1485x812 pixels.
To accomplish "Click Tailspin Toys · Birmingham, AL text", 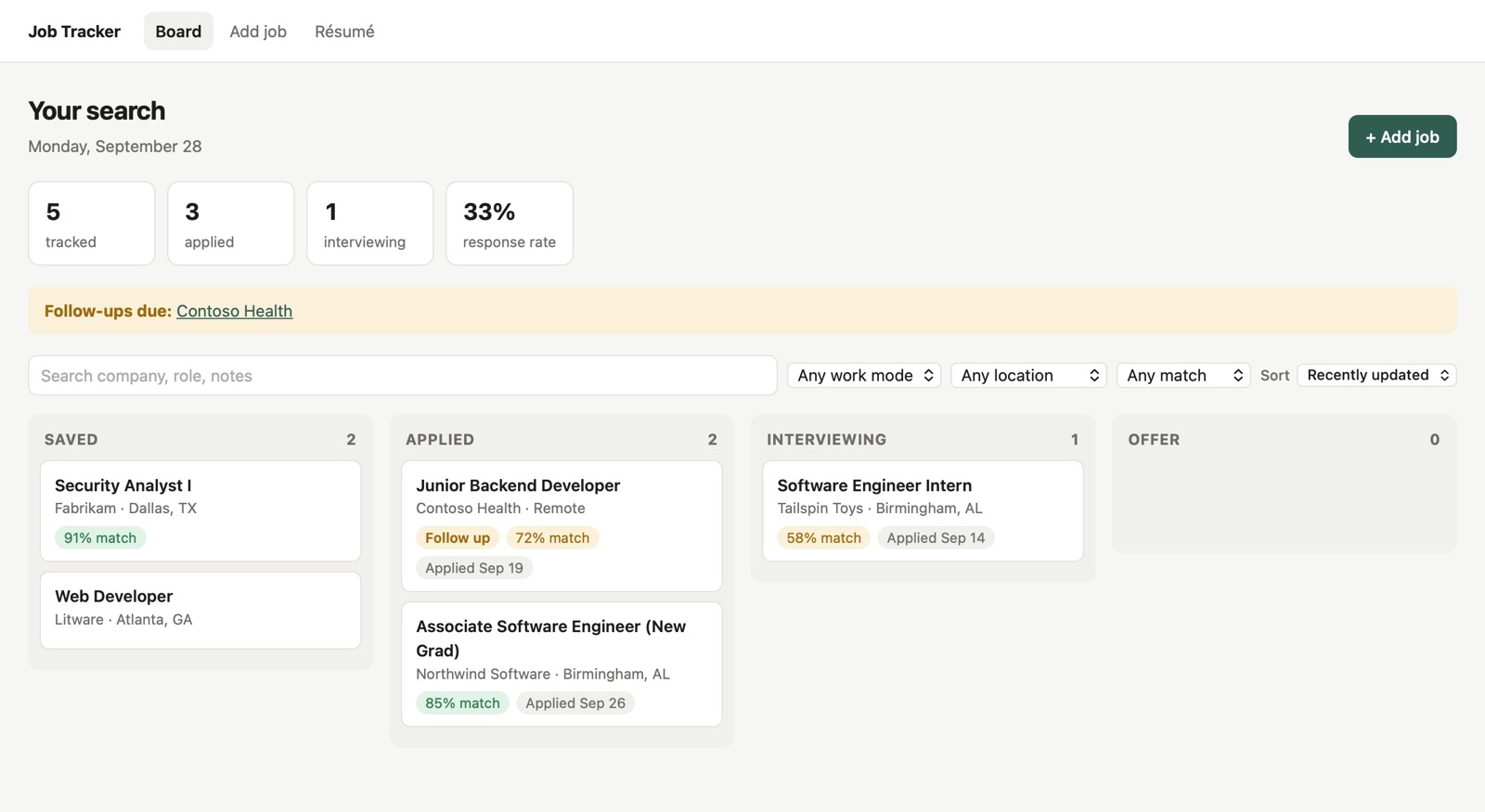I will pos(880,509).
